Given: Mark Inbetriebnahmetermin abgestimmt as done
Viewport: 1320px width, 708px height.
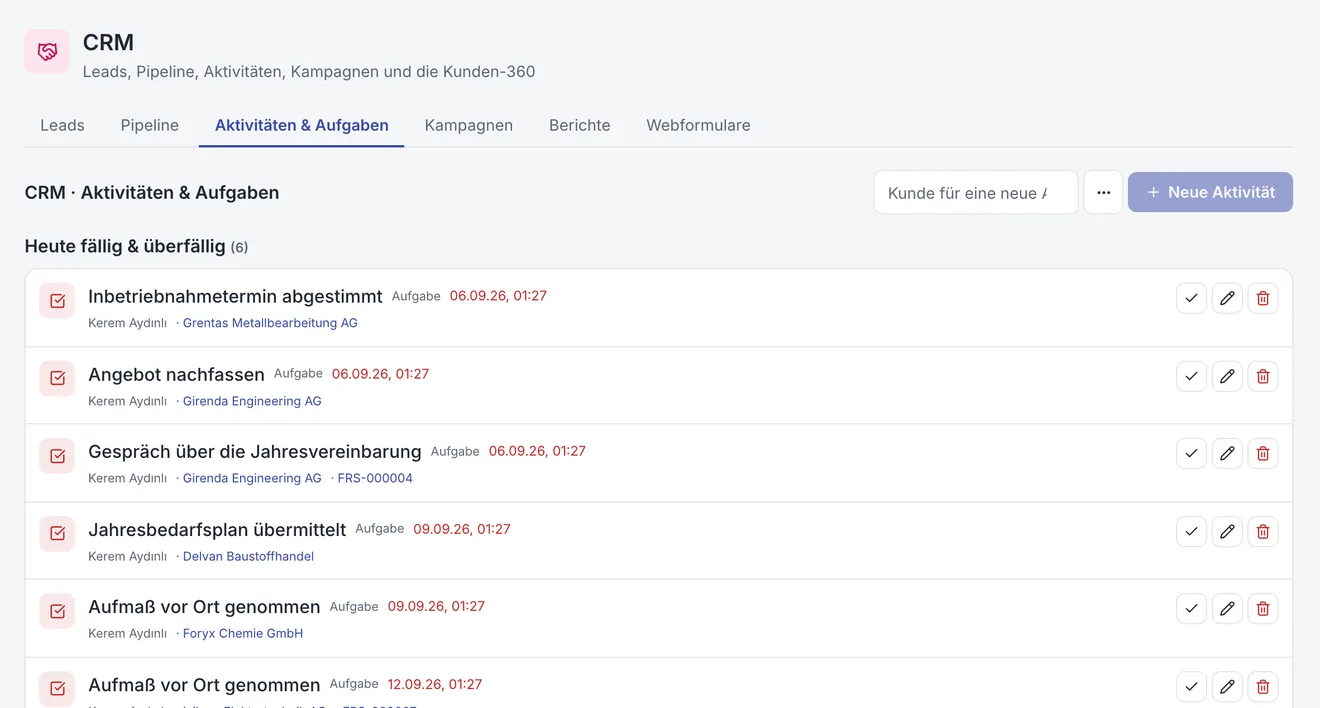Looking at the screenshot, I should 1191,298.
